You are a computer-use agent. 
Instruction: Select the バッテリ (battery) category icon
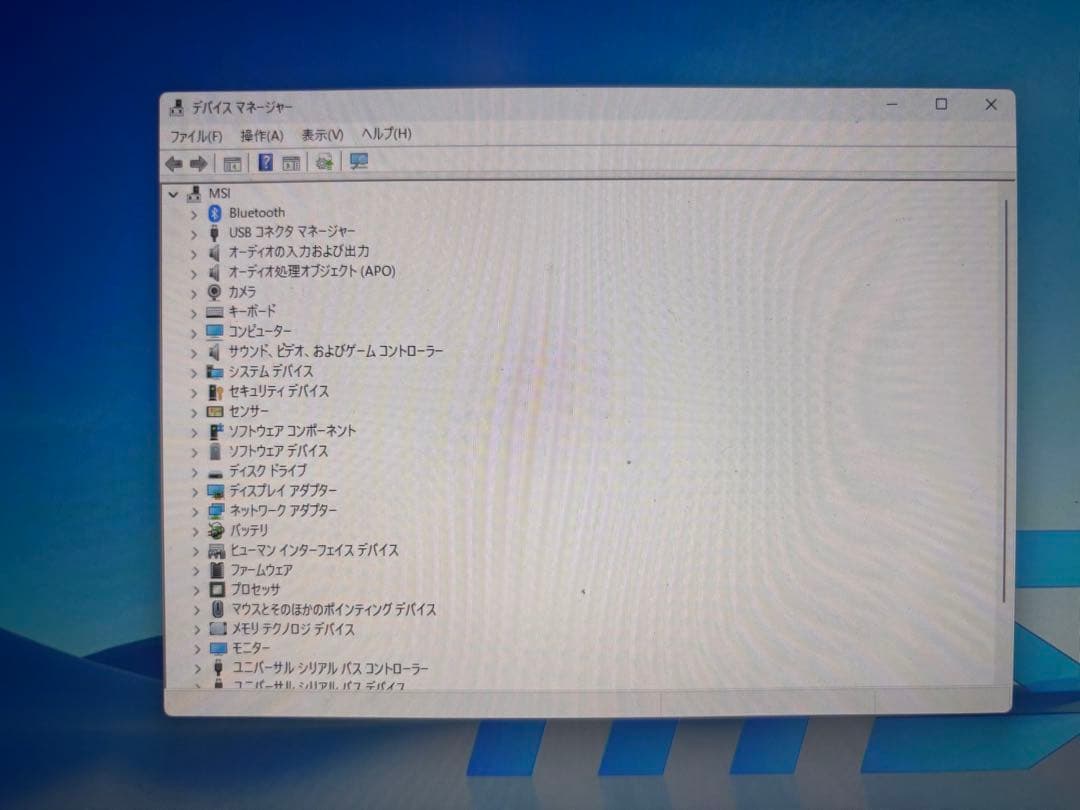(215, 530)
